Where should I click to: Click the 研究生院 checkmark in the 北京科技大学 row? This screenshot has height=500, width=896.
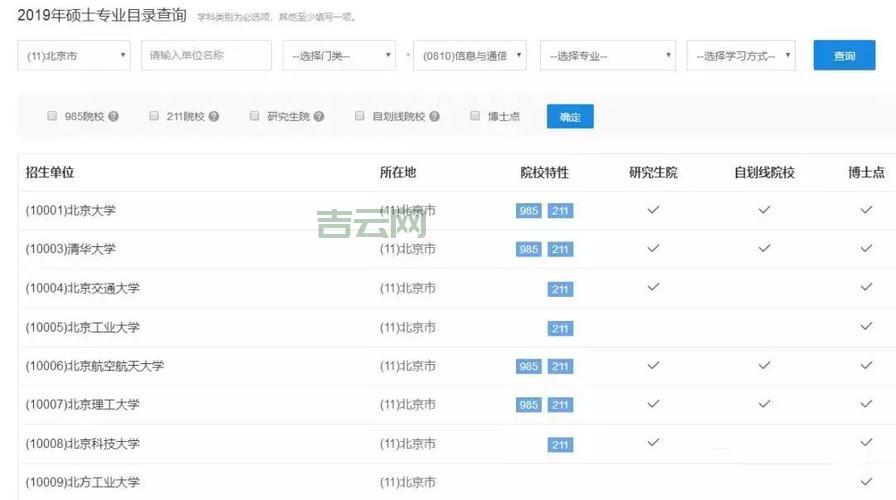click(653, 442)
